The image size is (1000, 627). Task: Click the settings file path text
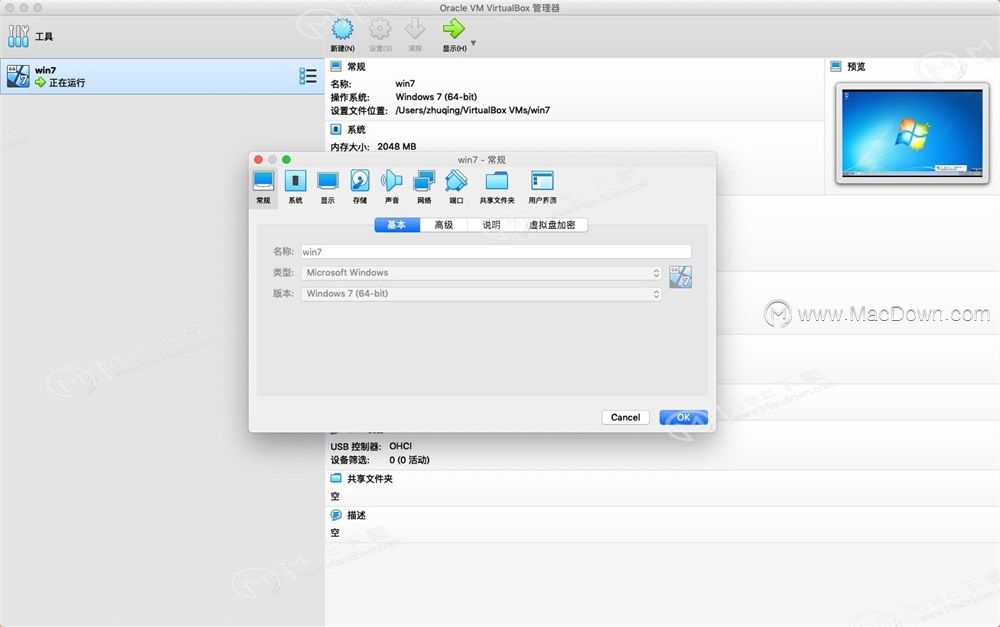tap(473, 110)
